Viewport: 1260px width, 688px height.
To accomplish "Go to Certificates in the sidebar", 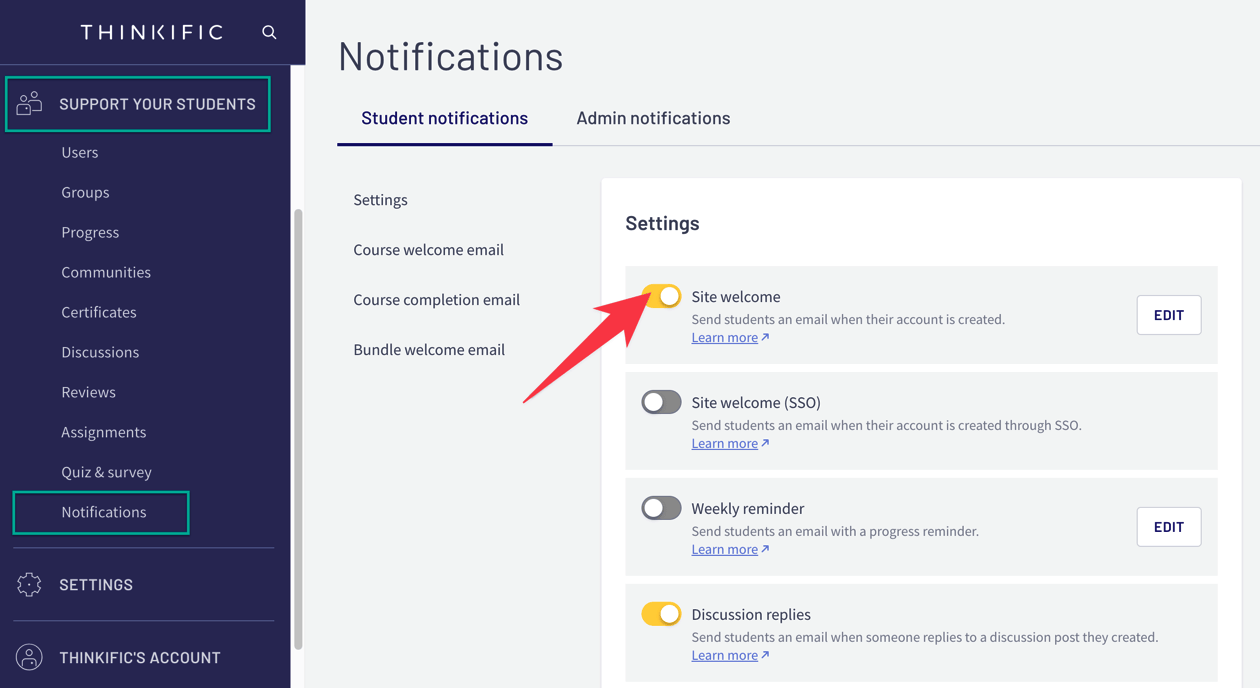I will pyautogui.click(x=99, y=312).
